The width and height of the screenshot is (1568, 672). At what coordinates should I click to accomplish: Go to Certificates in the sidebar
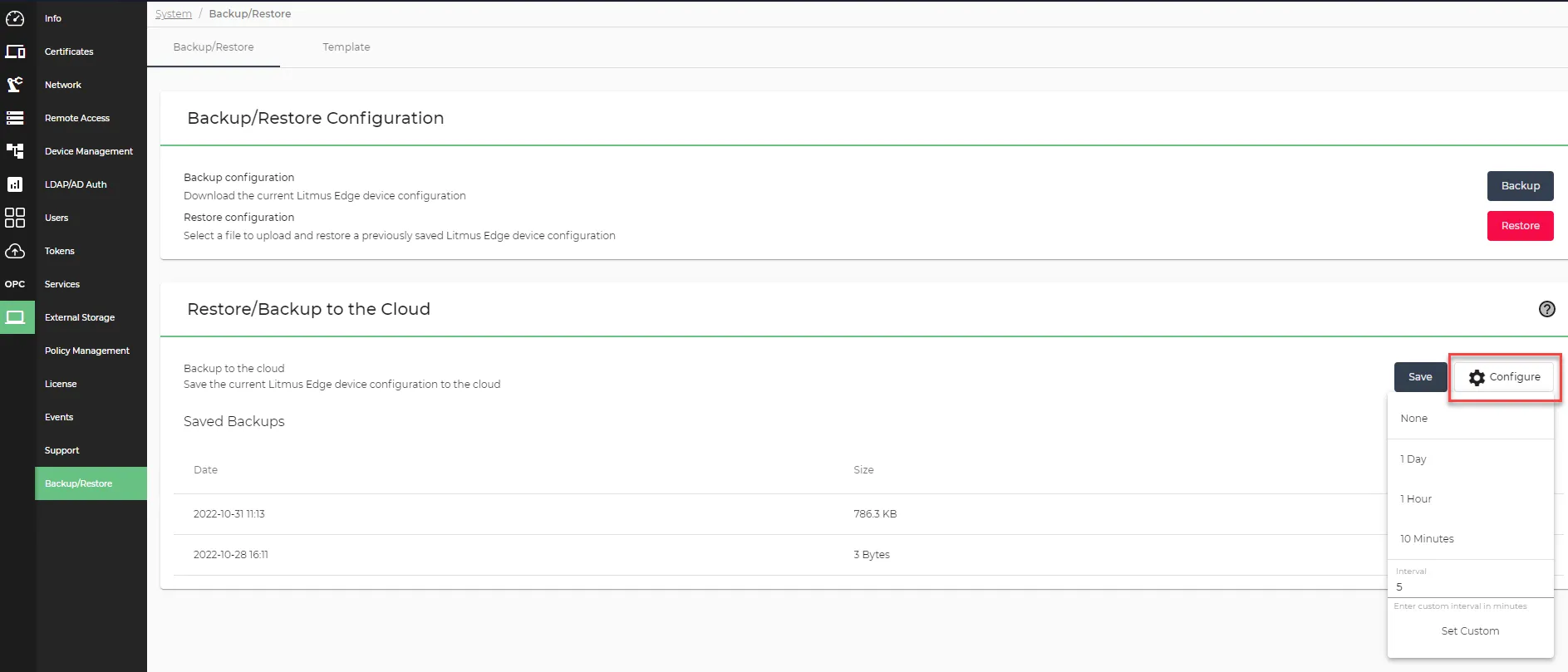(x=69, y=52)
